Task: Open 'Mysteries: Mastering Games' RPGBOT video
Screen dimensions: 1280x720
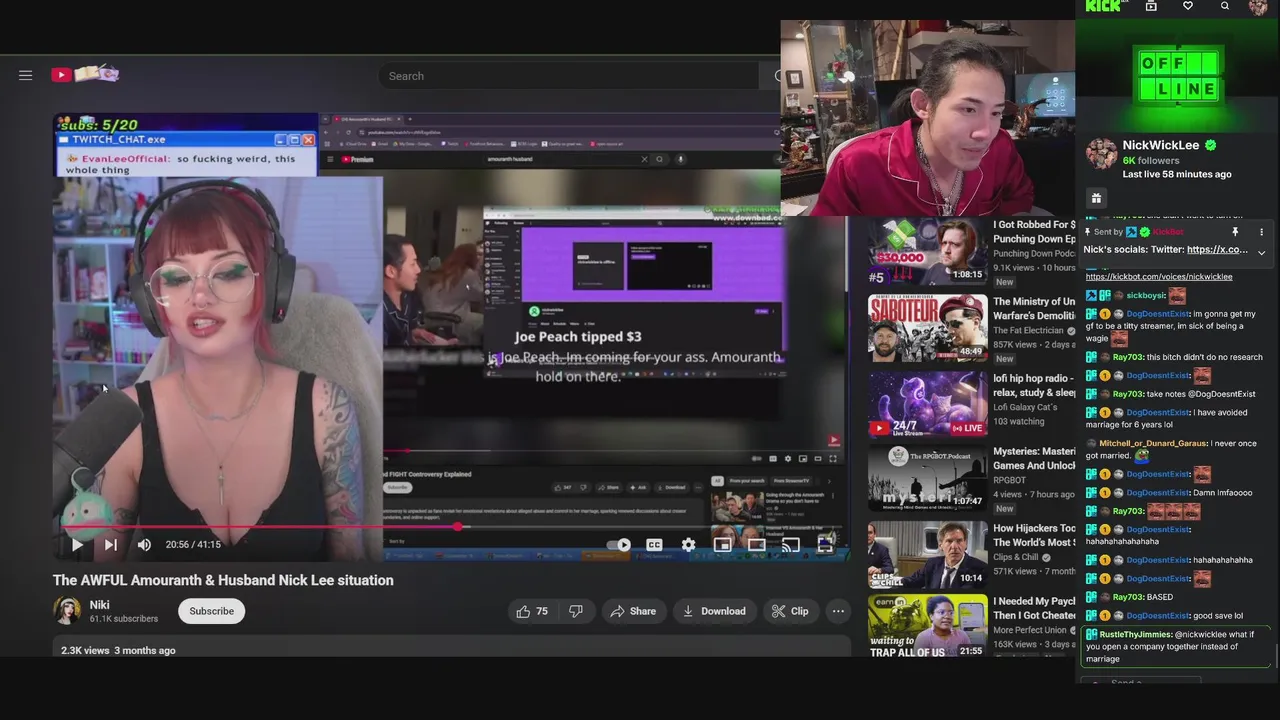Action: point(927,477)
